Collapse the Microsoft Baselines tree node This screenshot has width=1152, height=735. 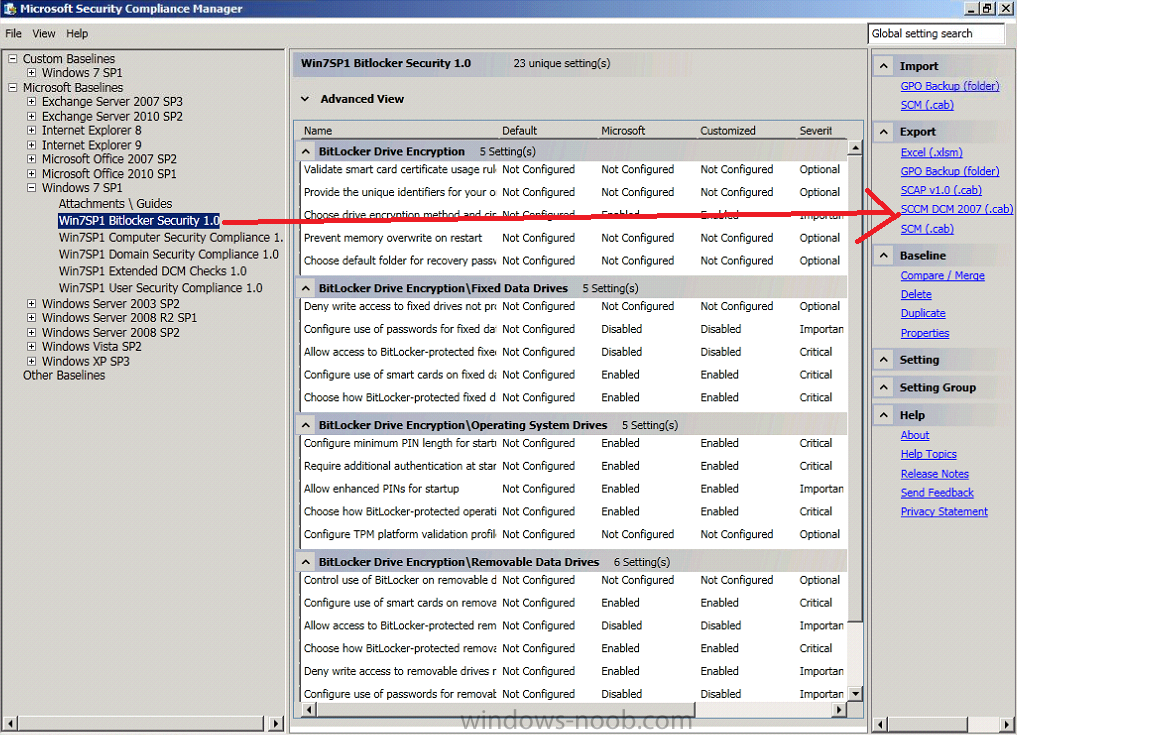[12, 87]
